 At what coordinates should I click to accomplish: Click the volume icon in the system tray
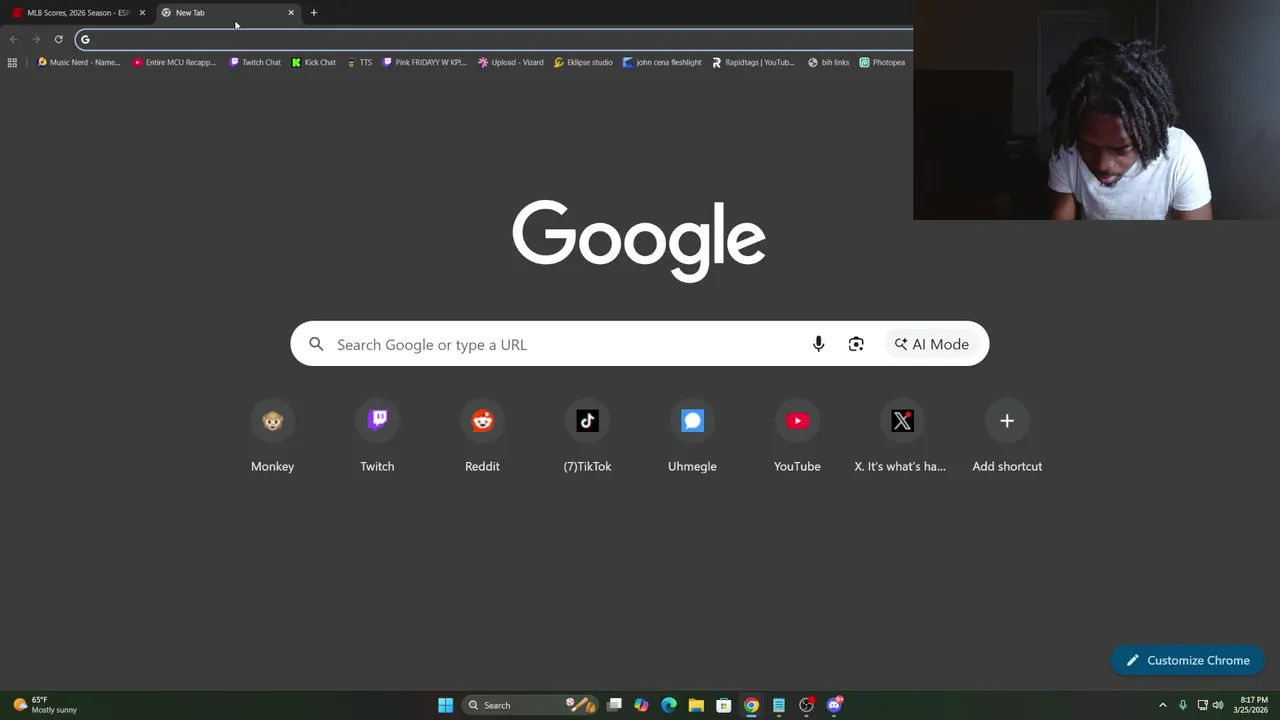(1218, 705)
